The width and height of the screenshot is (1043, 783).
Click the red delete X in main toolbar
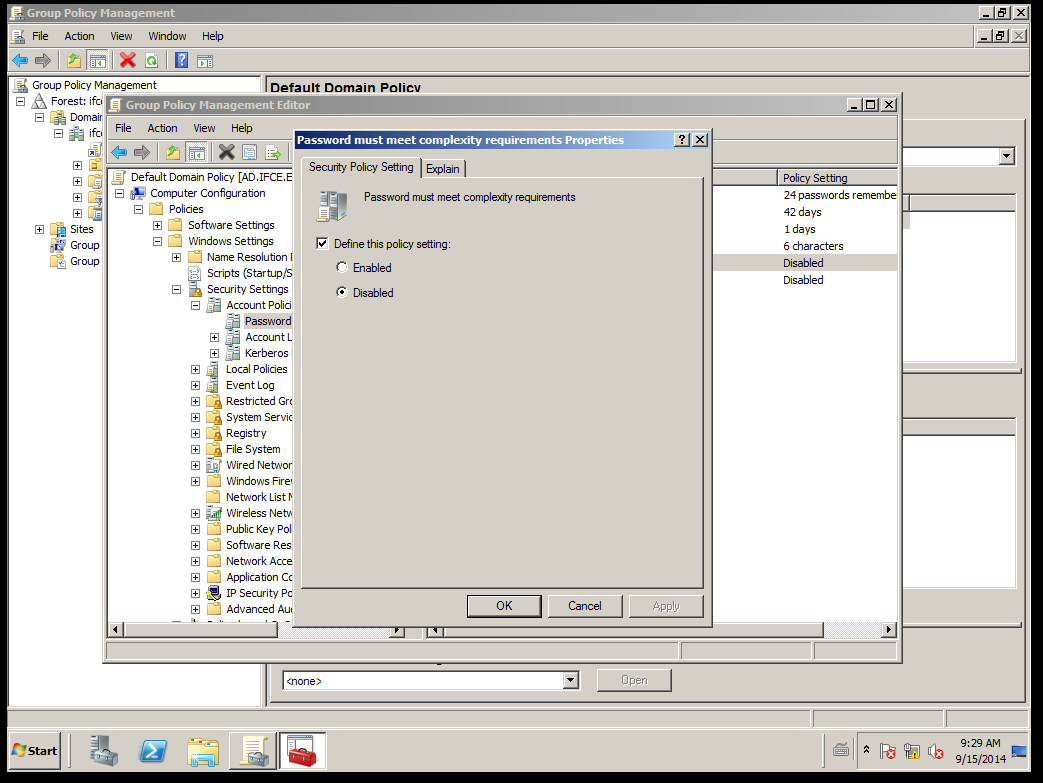[x=128, y=61]
